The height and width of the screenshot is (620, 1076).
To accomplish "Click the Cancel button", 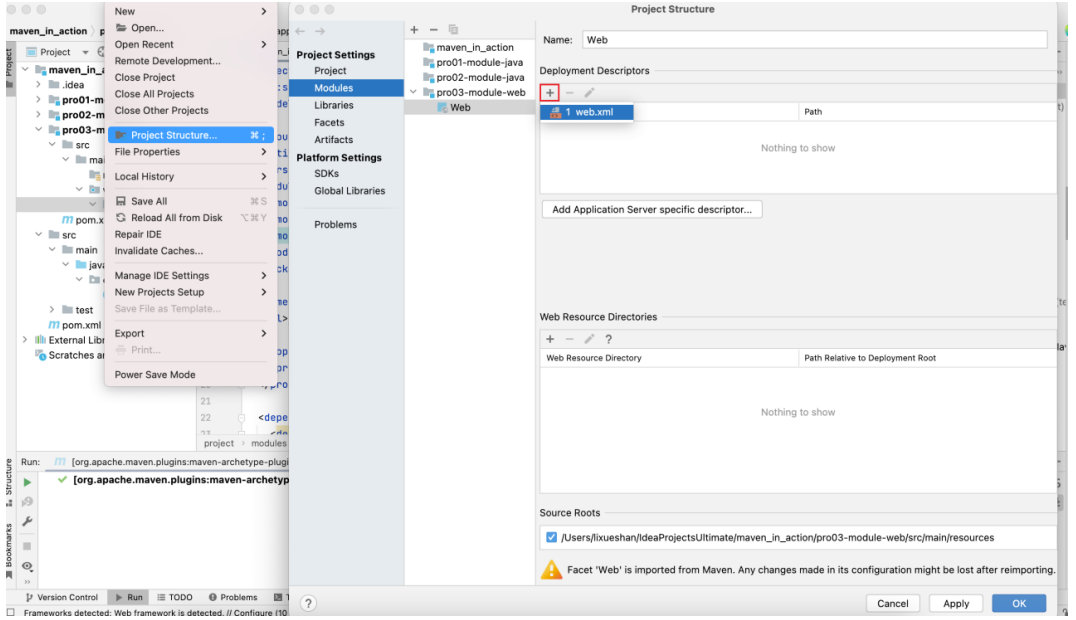I will click(892, 604).
